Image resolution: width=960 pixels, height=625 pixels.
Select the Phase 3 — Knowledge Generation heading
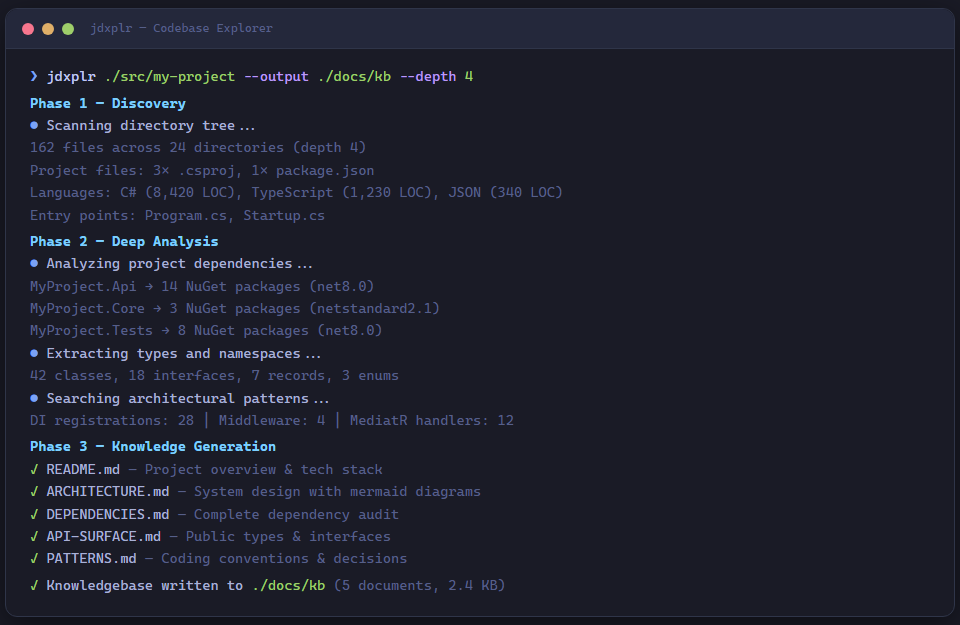tap(152, 447)
